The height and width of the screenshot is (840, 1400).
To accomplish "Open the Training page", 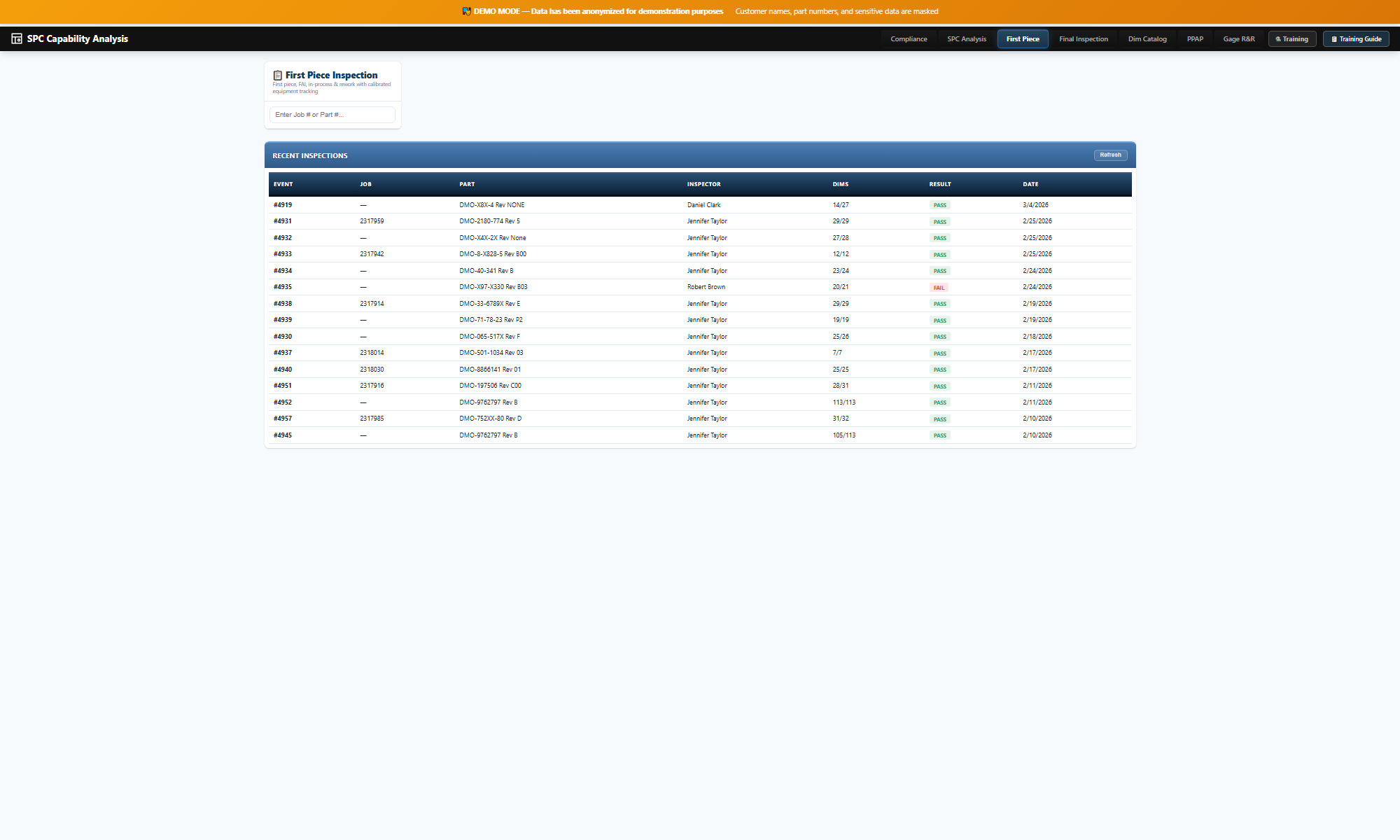I will pyautogui.click(x=1291, y=39).
